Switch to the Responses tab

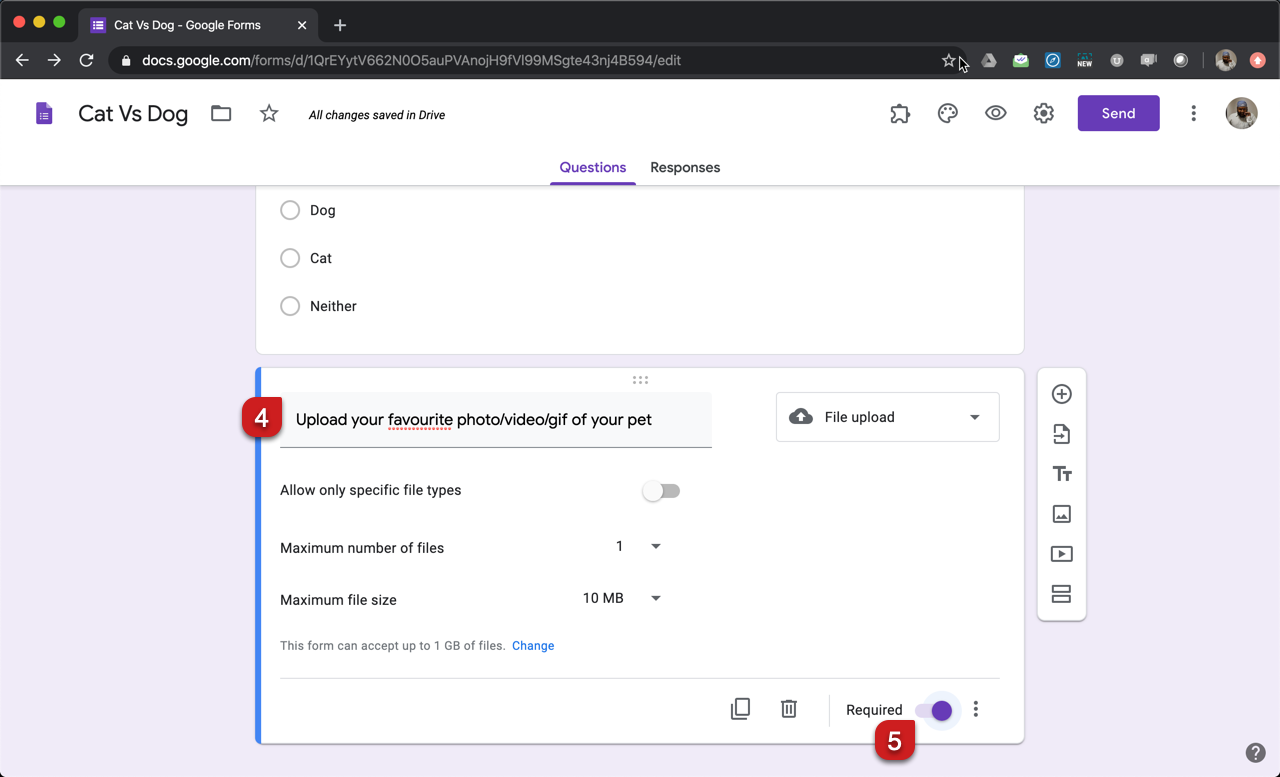click(x=685, y=167)
